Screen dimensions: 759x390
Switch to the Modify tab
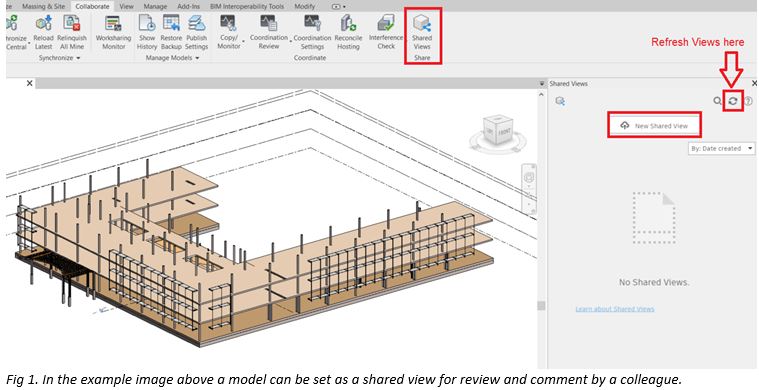pos(304,6)
